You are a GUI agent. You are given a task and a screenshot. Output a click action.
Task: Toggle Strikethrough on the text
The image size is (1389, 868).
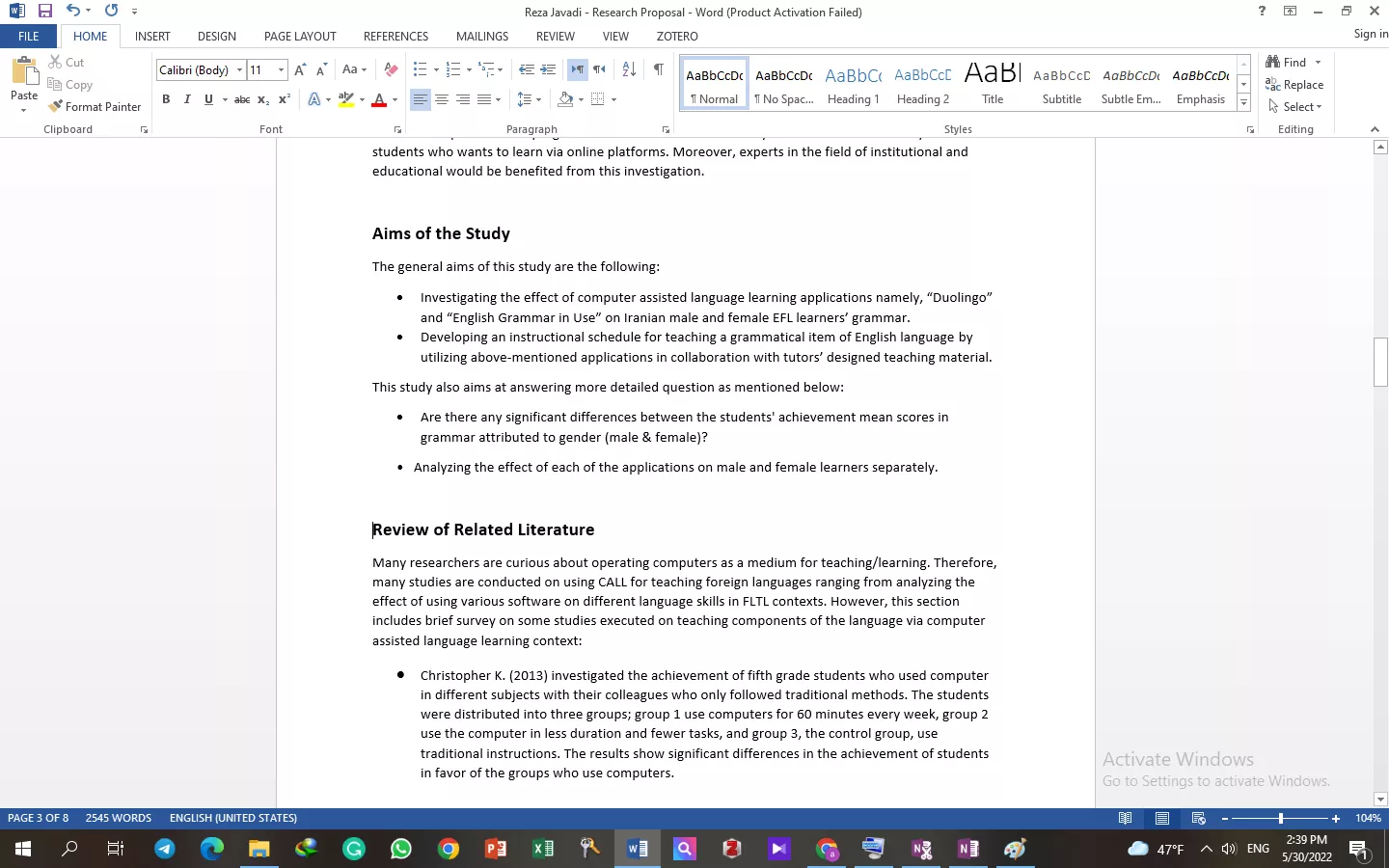(242, 99)
